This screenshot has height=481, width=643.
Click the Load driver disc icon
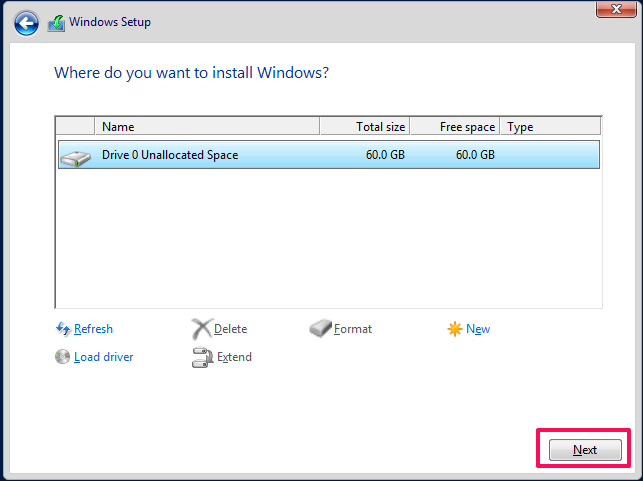pos(62,356)
